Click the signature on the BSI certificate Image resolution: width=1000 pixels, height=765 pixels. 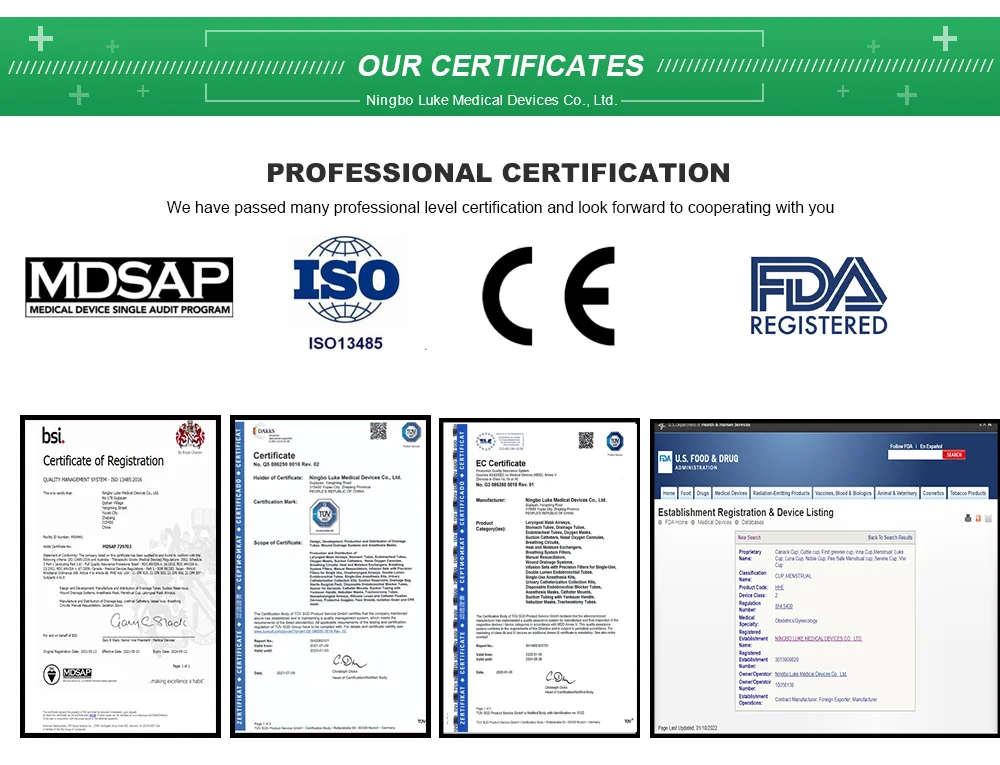(x=149, y=621)
